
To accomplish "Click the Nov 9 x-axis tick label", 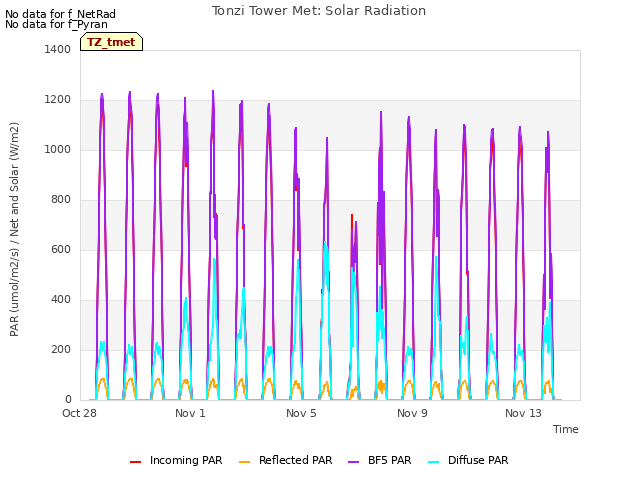I will [x=412, y=413].
